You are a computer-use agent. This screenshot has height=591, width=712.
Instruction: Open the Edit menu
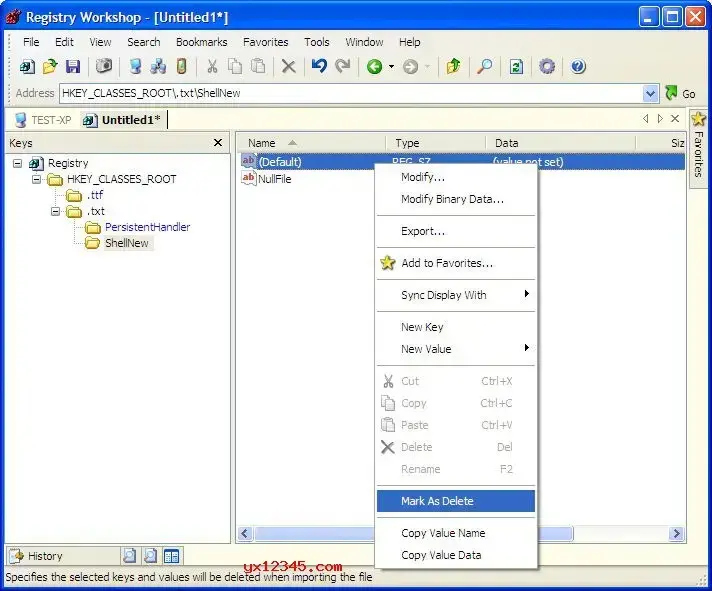(x=64, y=42)
